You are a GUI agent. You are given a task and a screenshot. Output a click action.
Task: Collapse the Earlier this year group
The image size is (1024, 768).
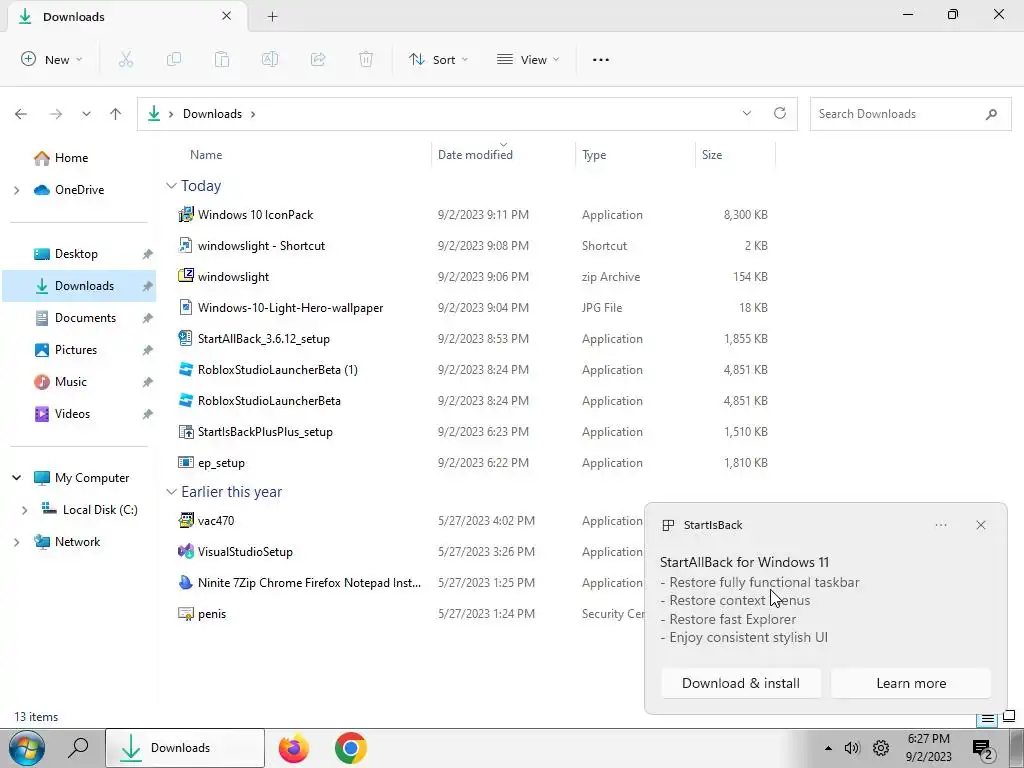click(x=171, y=492)
